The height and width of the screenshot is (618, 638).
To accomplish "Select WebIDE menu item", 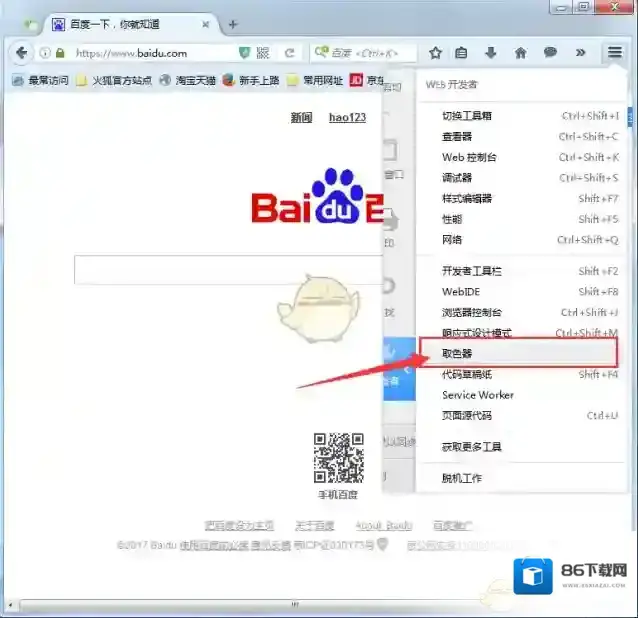I will pyautogui.click(x=523, y=292).
